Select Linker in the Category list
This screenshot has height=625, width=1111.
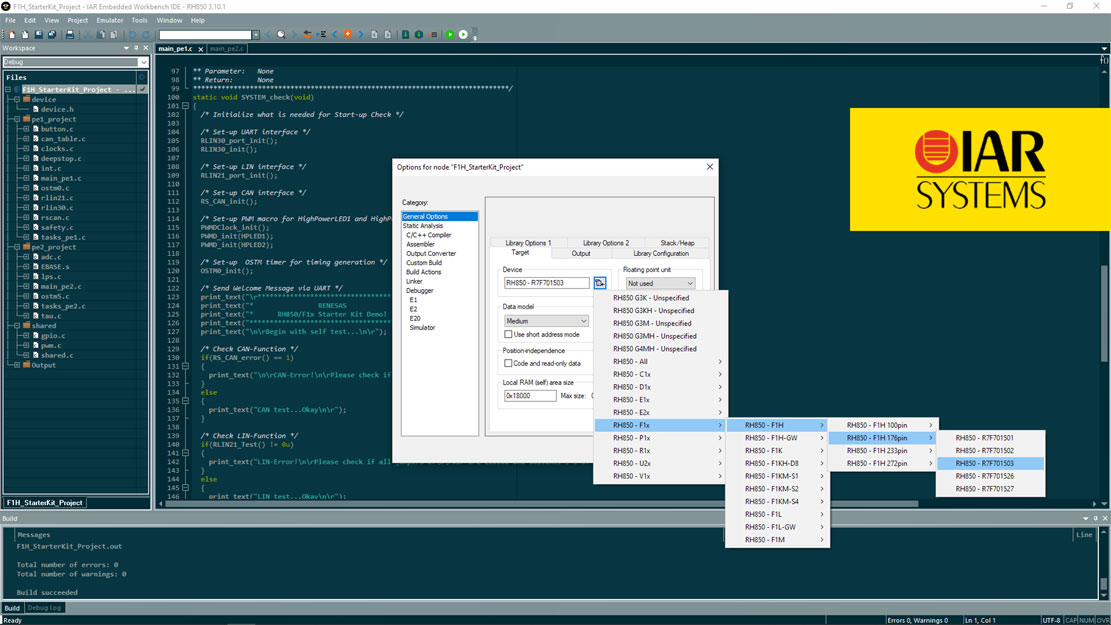point(414,282)
